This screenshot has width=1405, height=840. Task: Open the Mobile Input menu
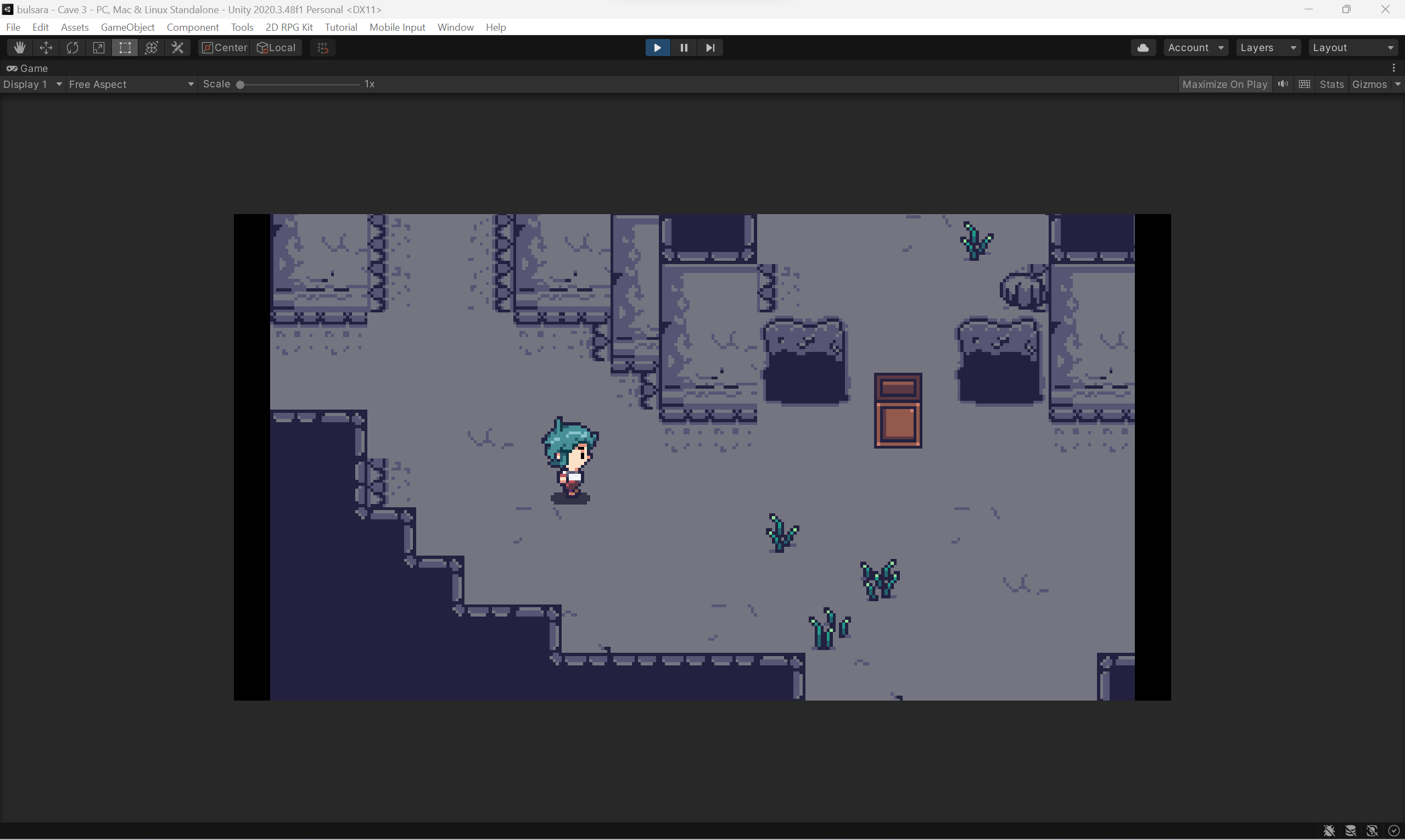pyautogui.click(x=397, y=27)
